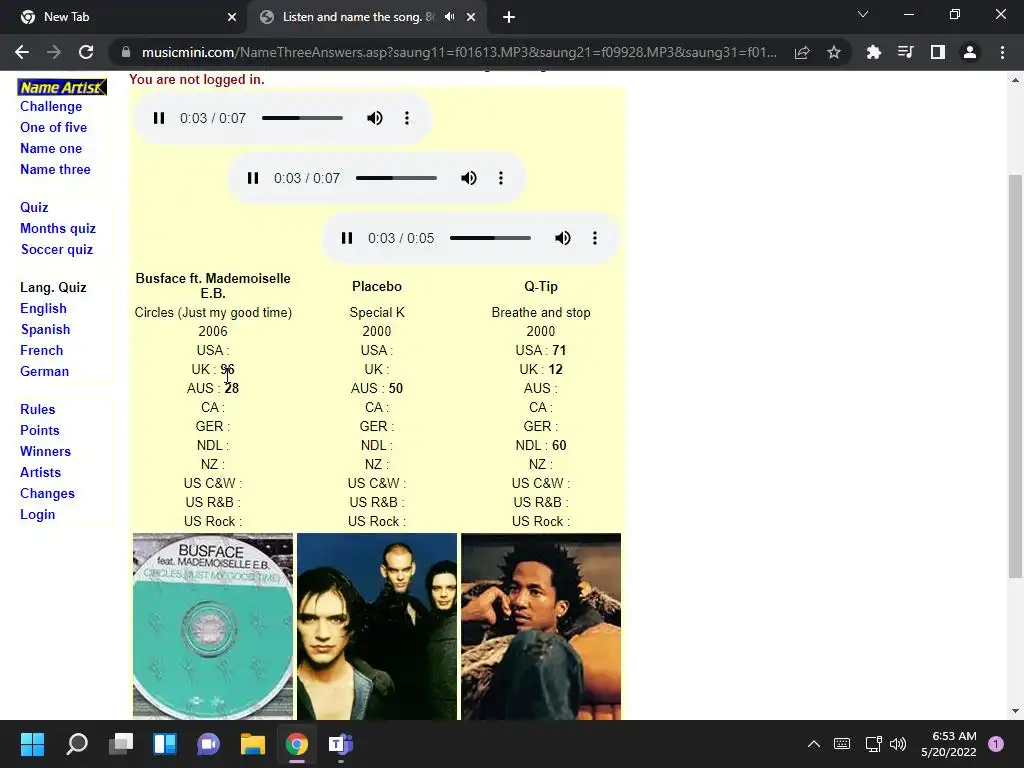This screenshot has width=1024, height=768.
Task: Open Chrome three-dot menu
Action: [x=1002, y=52]
